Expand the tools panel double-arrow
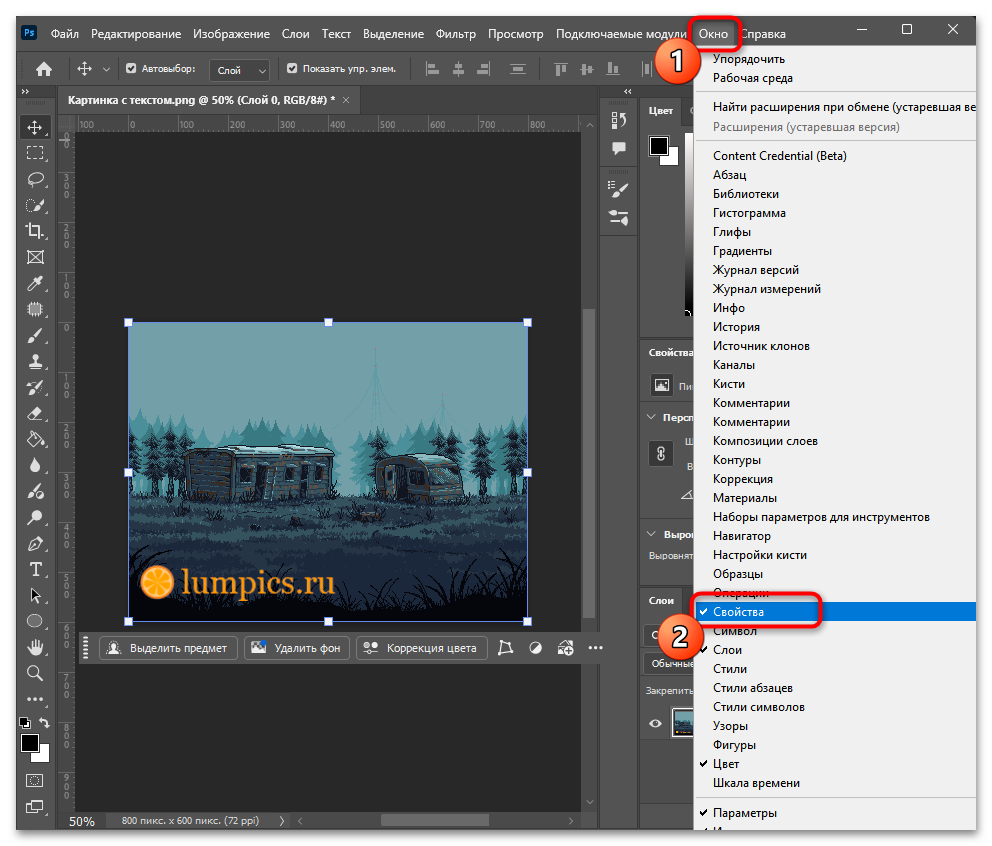 25,92
